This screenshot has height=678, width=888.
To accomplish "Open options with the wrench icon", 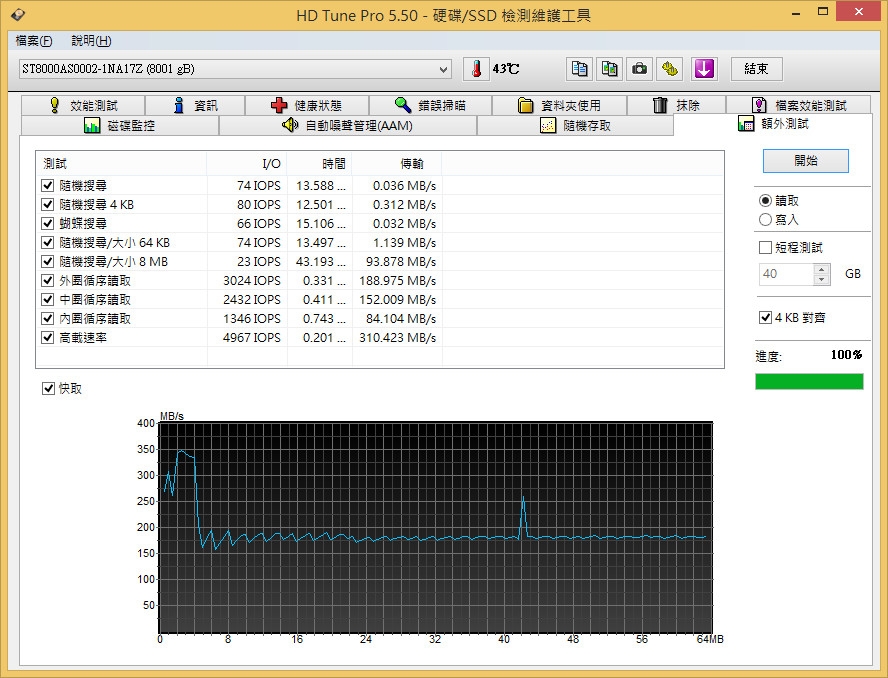I will coord(669,69).
